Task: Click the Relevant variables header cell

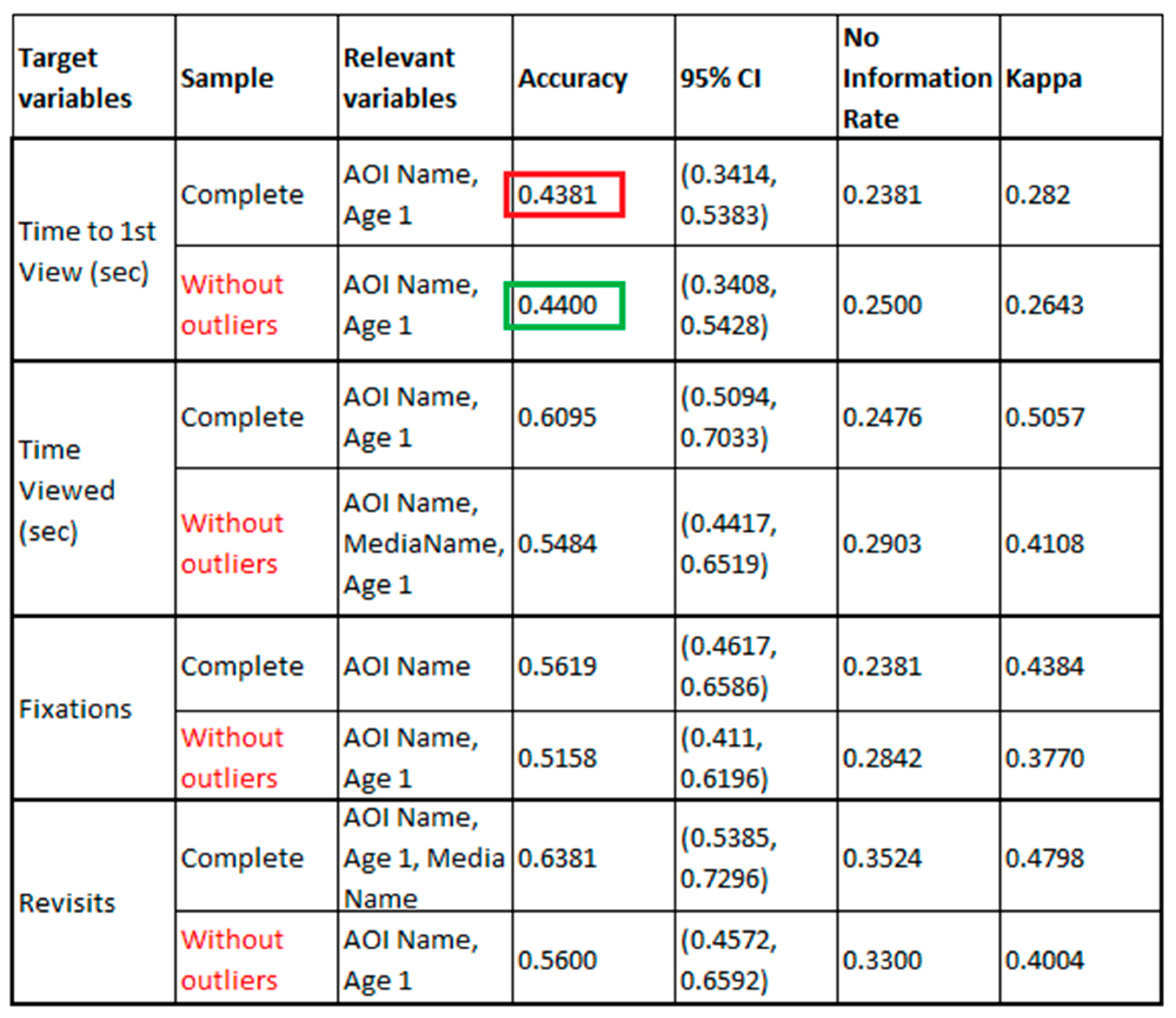Action: coord(400,78)
